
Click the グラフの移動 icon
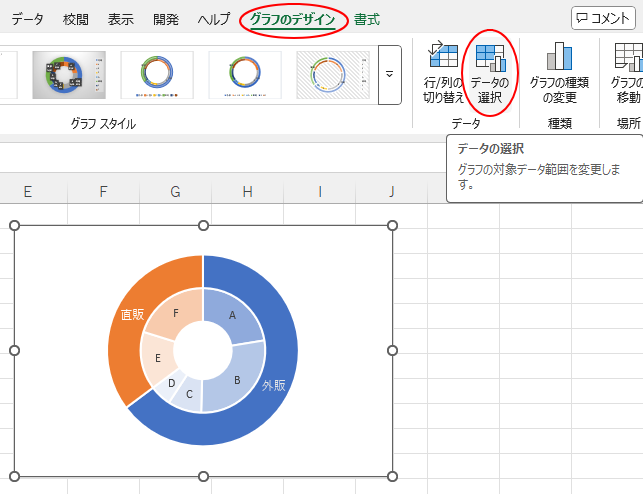pyautogui.click(x=628, y=57)
